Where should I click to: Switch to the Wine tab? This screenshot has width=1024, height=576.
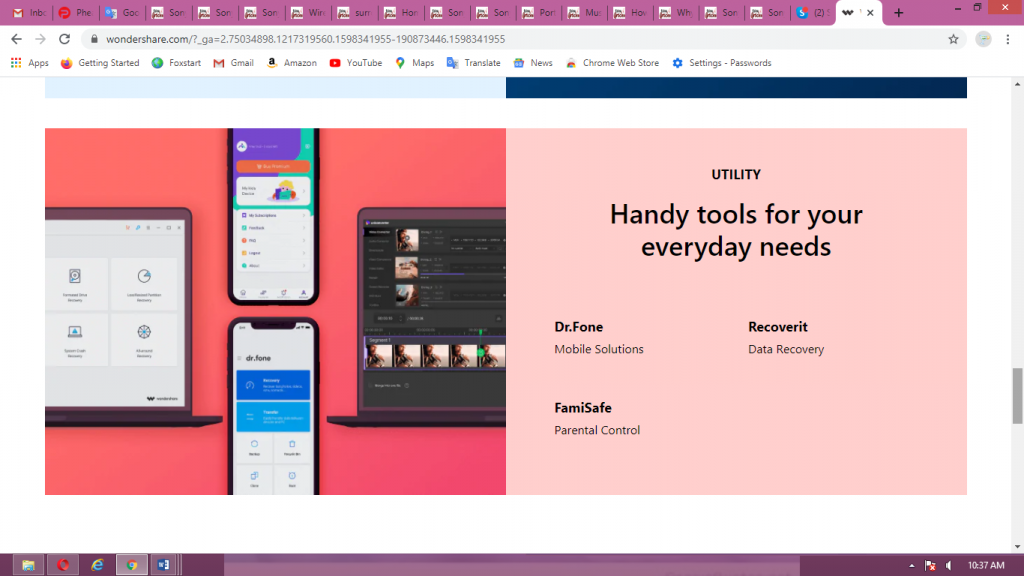tap(309, 13)
